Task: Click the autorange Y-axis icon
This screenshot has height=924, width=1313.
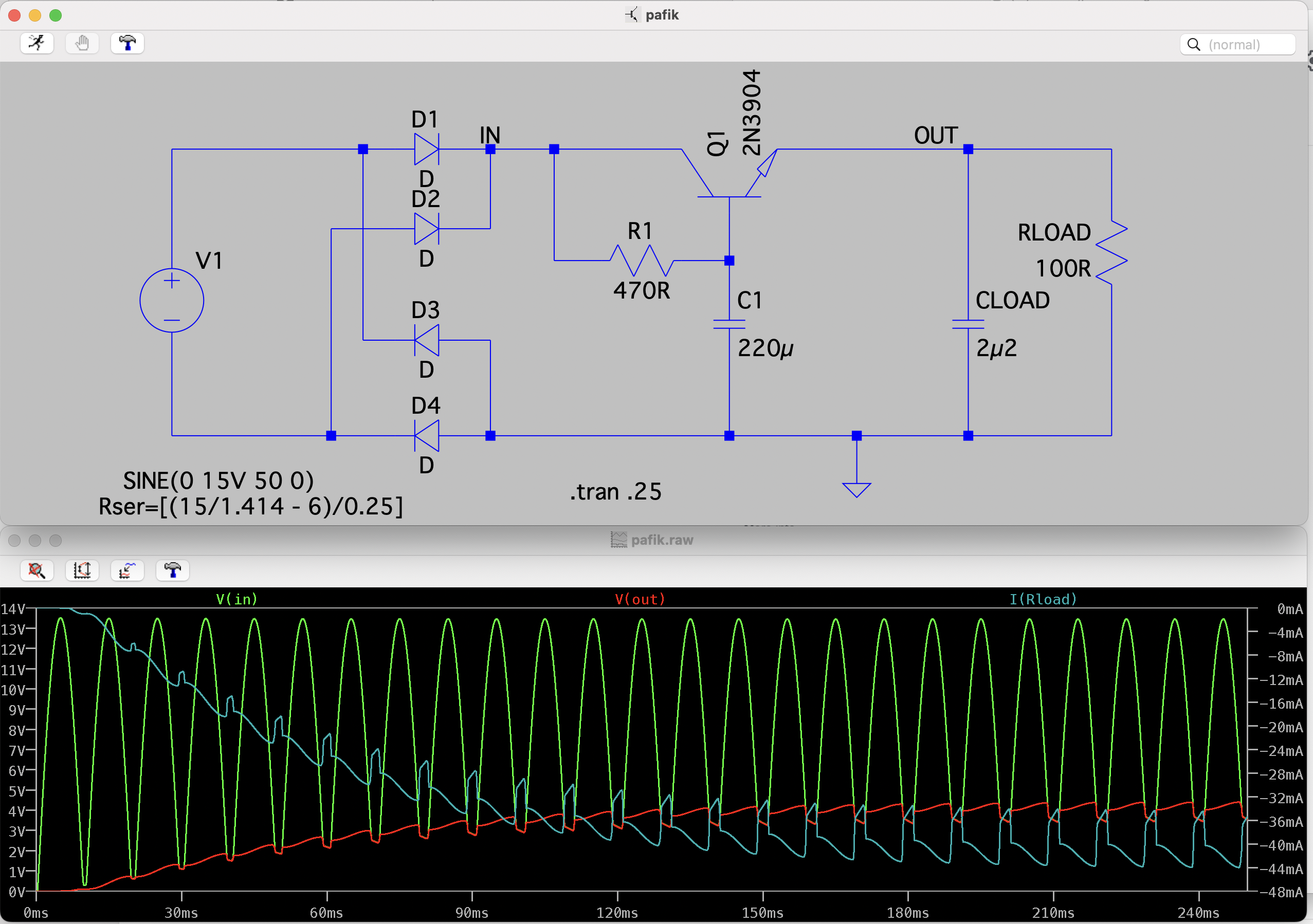Action: [x=82, y=570]
